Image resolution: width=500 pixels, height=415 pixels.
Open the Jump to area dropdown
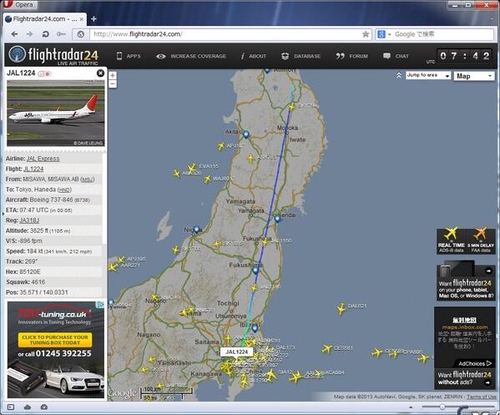pyautogui.click(x=428, y=75)
